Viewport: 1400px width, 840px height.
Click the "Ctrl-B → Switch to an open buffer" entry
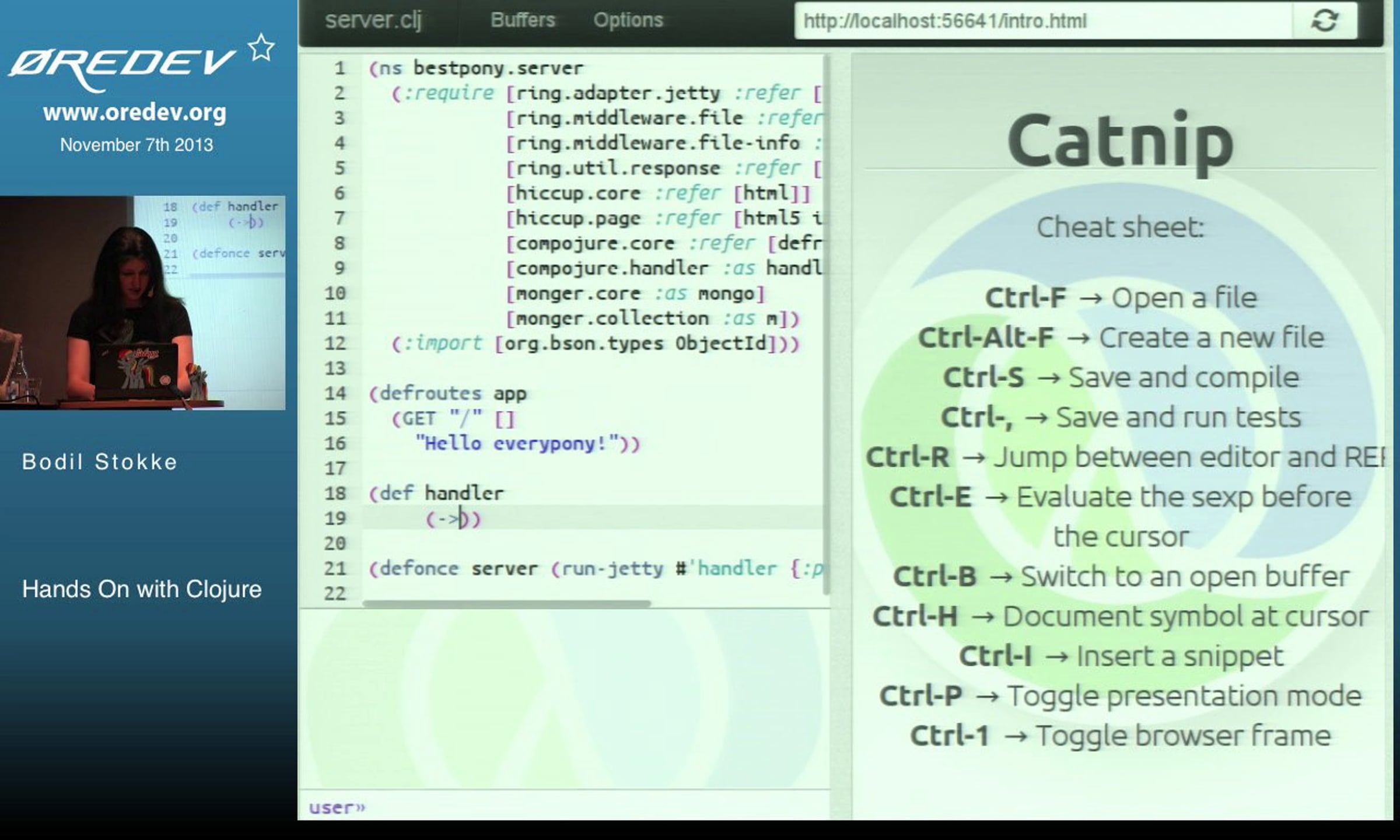1121,577
